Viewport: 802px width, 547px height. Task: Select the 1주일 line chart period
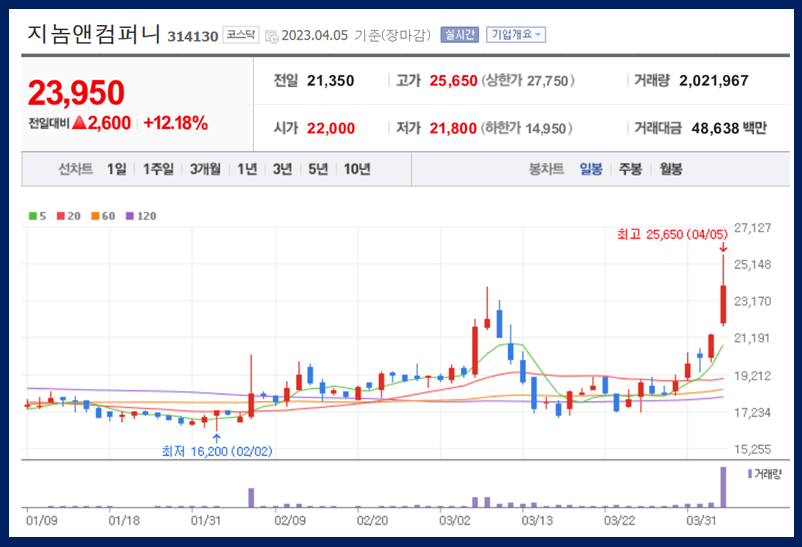[x=158, y=169]
